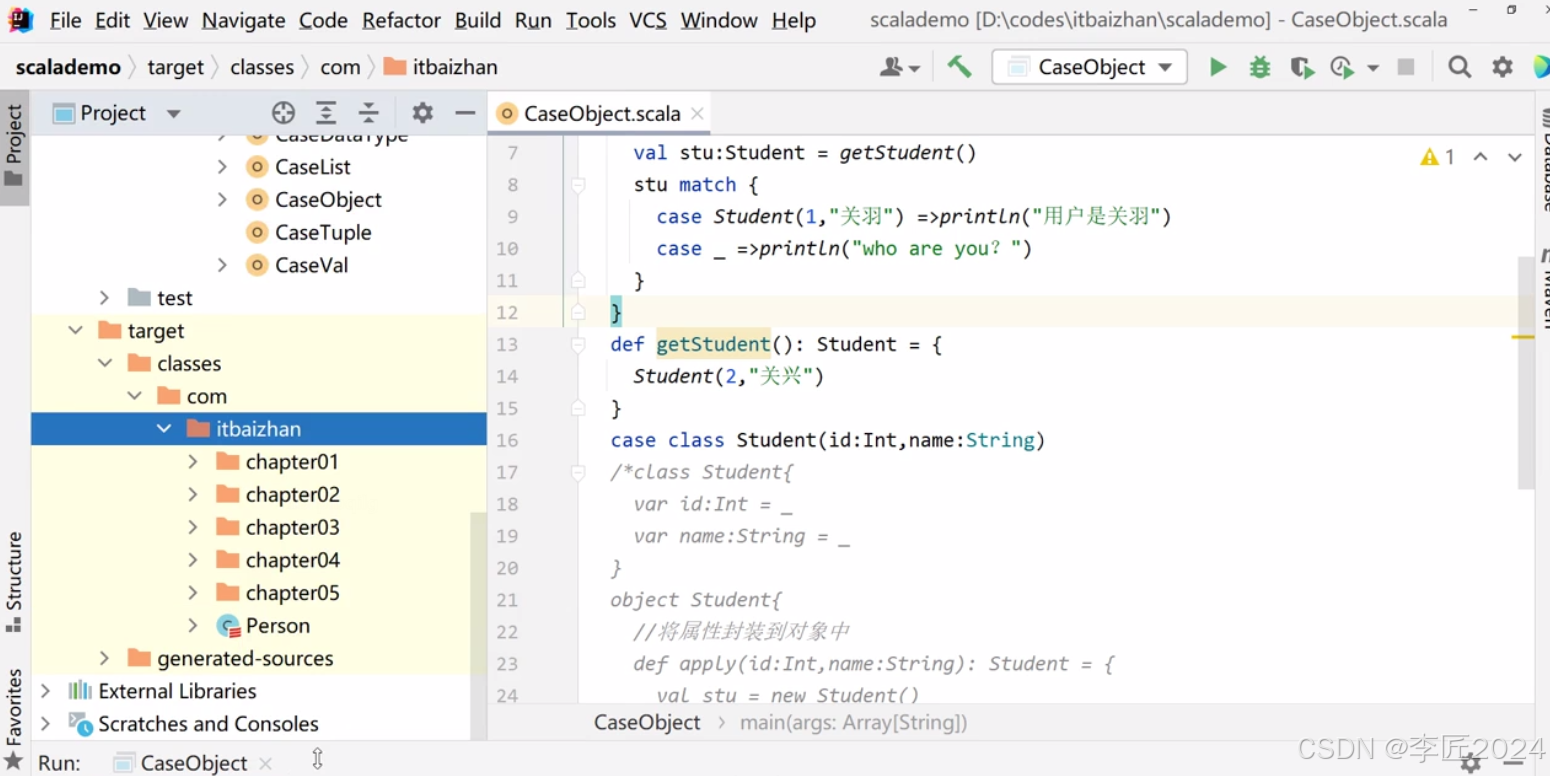Viewport: 1550px width, 776px height.
Task: Click scalademo in the navigation breadcrumb
Action: (68, 67)
